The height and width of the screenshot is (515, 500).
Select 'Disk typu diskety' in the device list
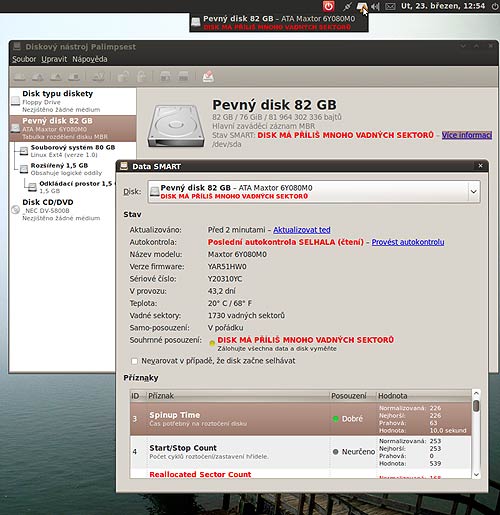coord(73,101)
